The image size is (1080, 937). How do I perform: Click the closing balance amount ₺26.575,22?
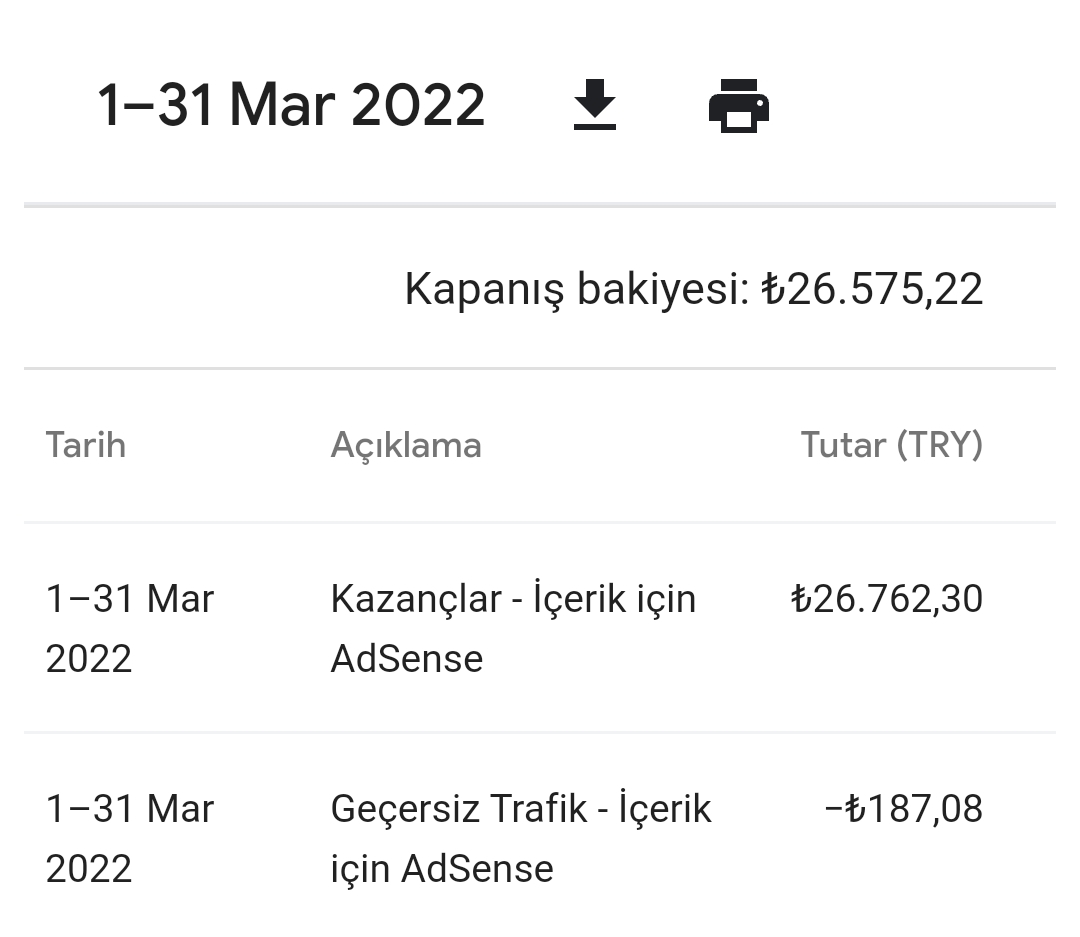click(x=872, y=289)
